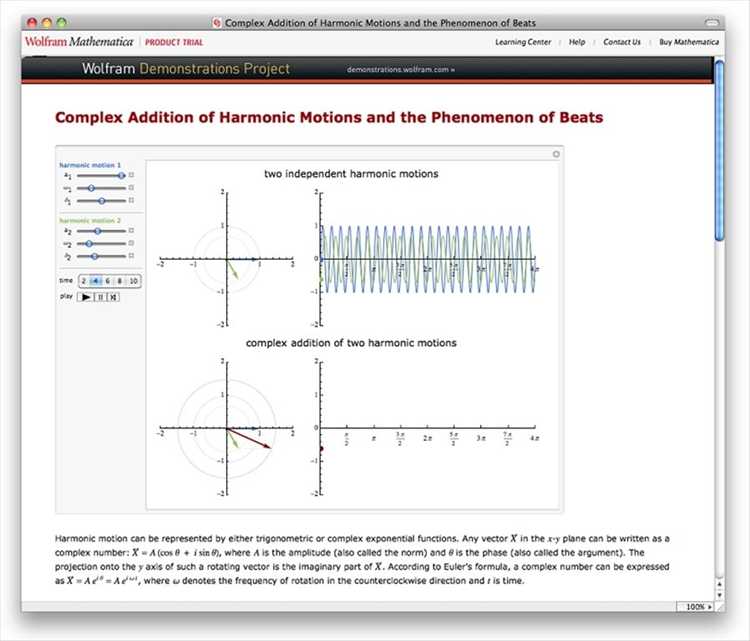Expand extra controls for motion 1's third slider
The width and height of the screenshot is (750, 641).
coord(131,200)
